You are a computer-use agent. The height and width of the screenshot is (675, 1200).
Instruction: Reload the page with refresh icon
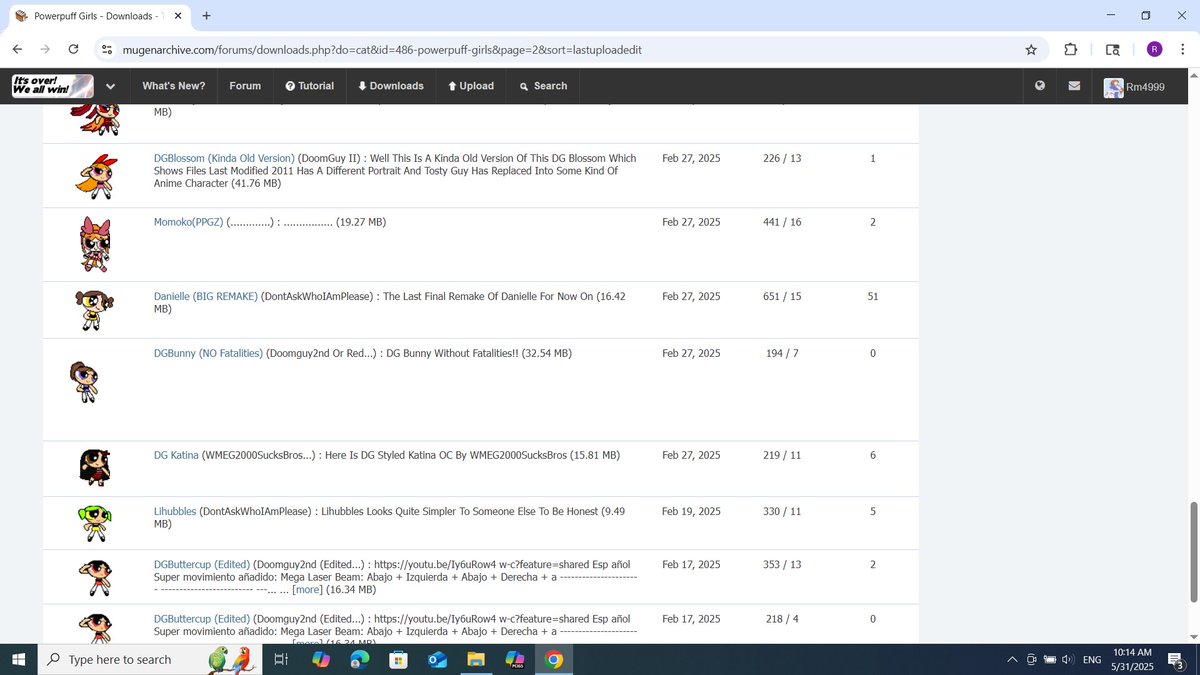coord(73,49)
